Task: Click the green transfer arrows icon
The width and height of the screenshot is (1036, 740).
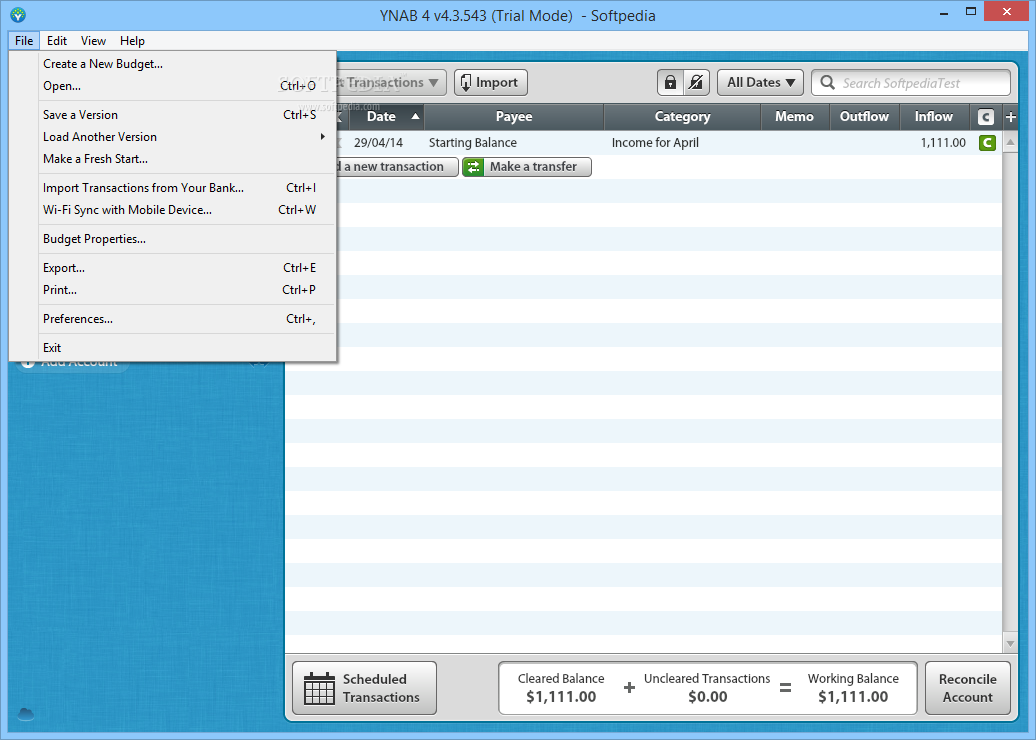Action: (473, 167)
